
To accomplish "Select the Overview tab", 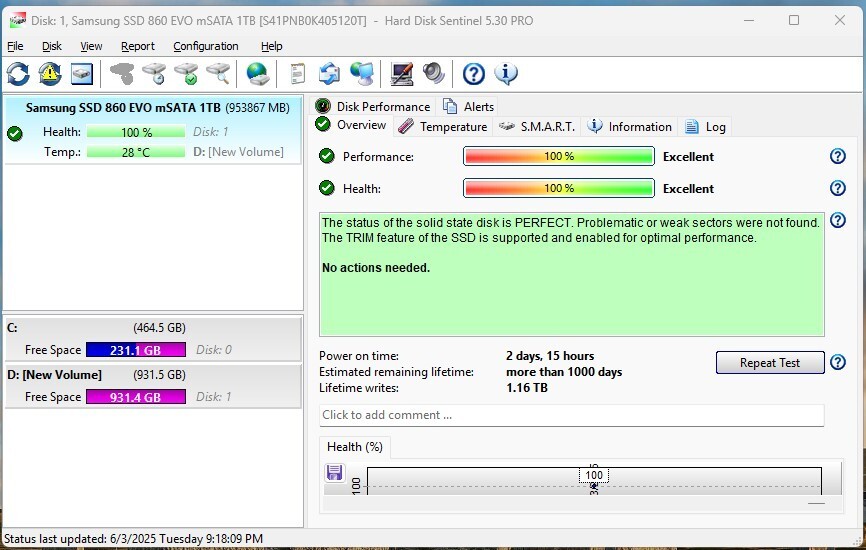I will tap(351, 125).
